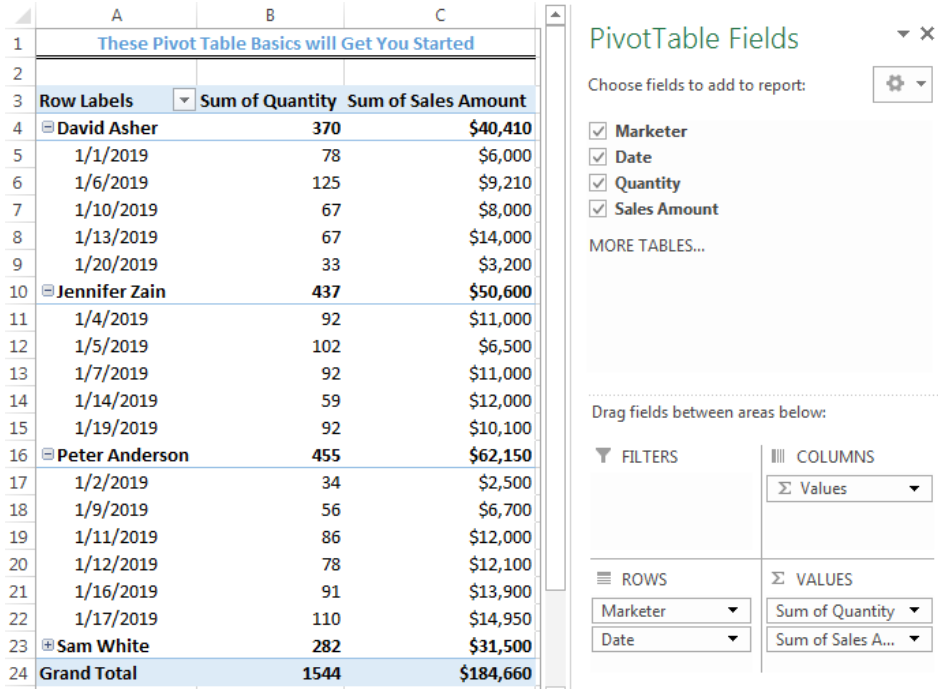The height and width of the screenshot is (698, 938).
Task: Toggle the Quantity field checkbox
Action: click(x=599, y=182)
